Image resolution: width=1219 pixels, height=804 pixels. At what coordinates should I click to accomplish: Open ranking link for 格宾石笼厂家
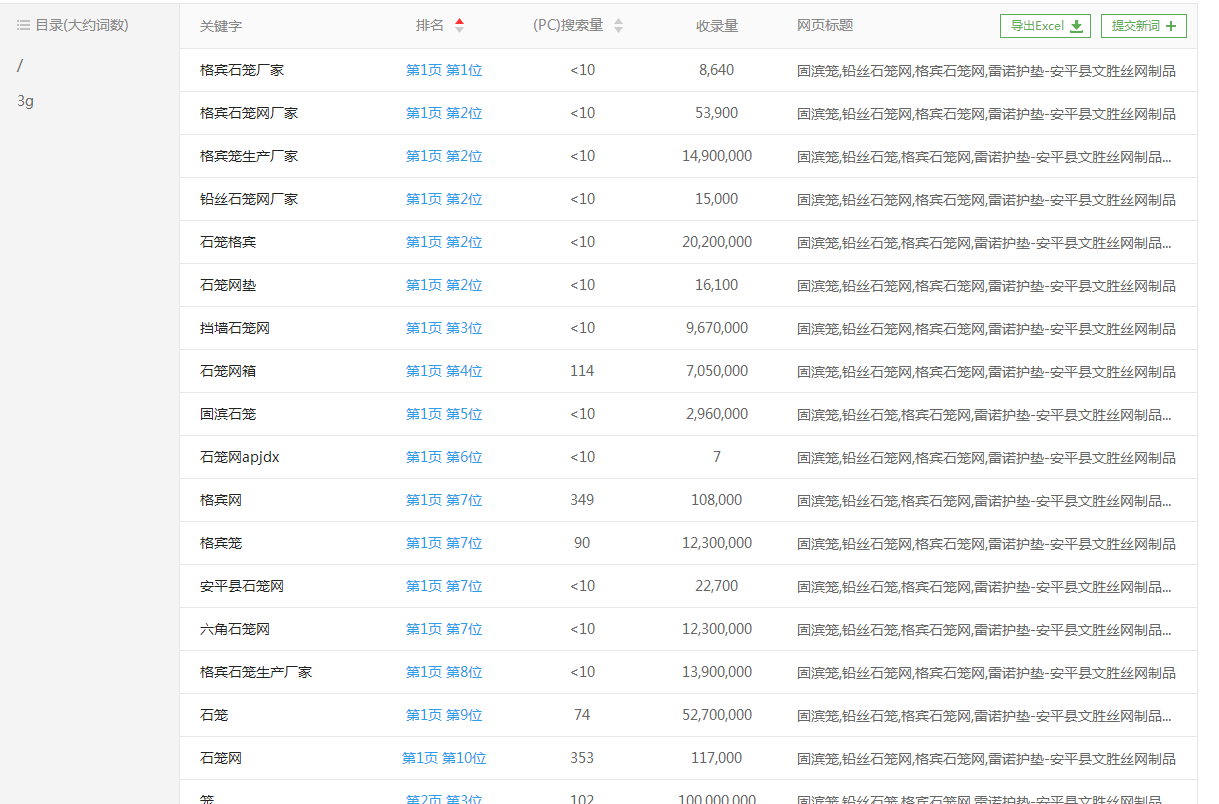443,70
